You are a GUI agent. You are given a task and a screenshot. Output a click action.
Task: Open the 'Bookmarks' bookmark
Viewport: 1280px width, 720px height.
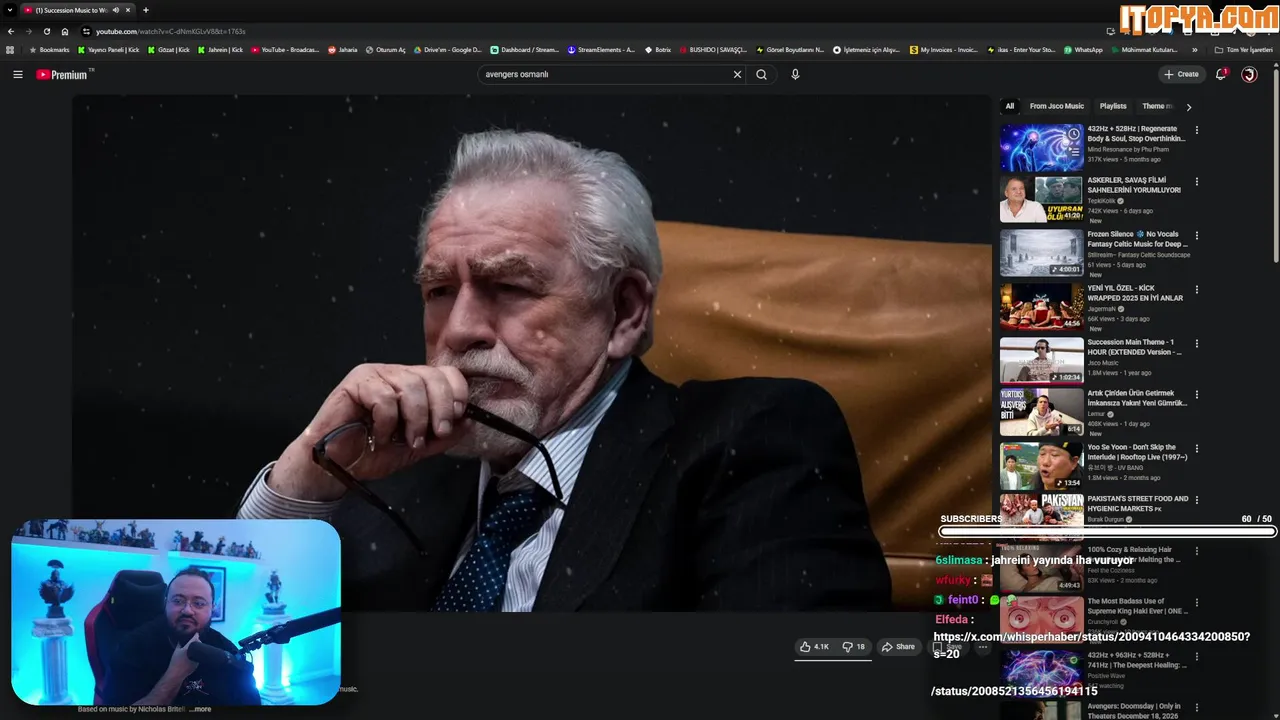[x=49, y=49]
